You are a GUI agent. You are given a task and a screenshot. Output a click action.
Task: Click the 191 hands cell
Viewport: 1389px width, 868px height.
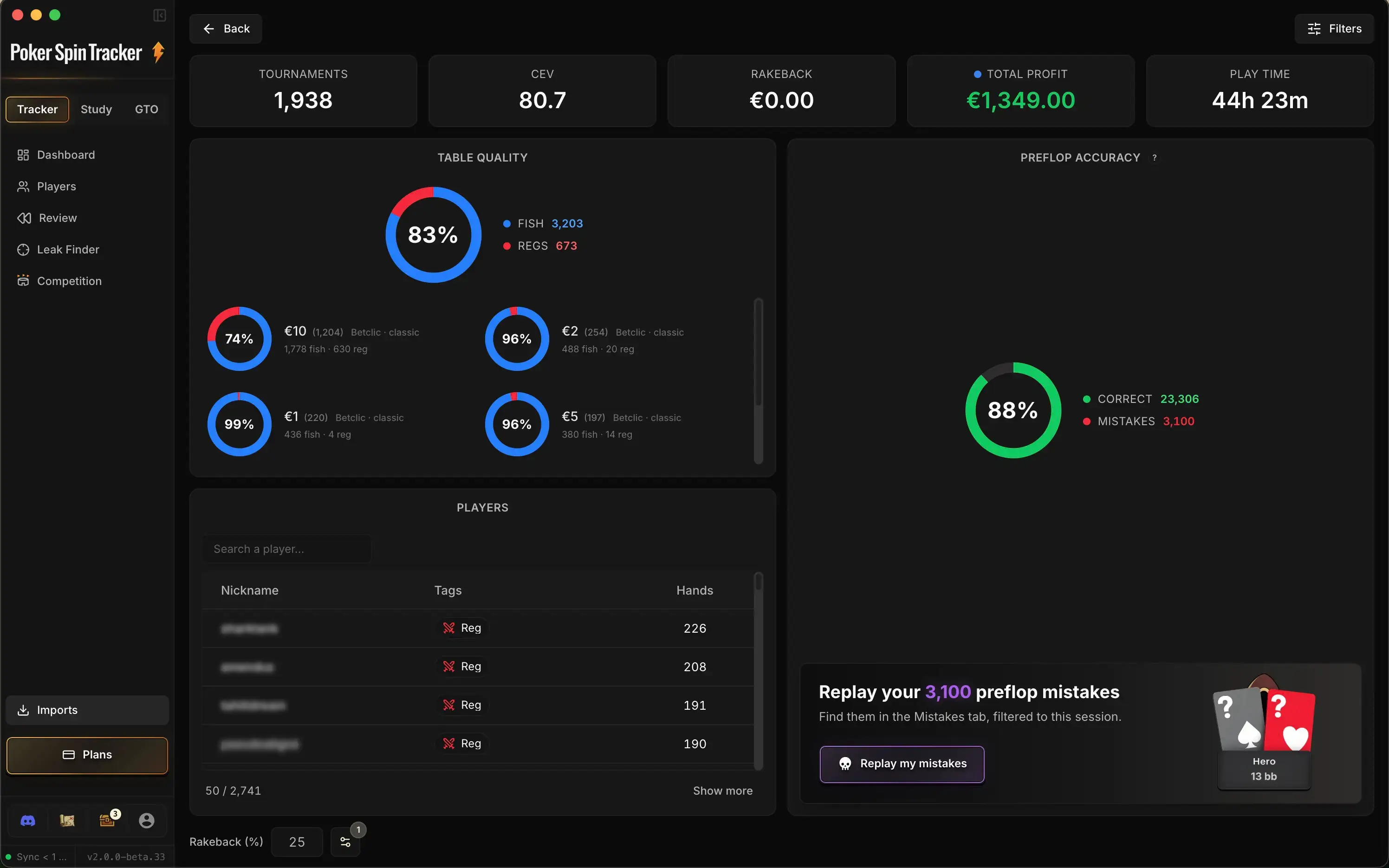coord(694,706)
